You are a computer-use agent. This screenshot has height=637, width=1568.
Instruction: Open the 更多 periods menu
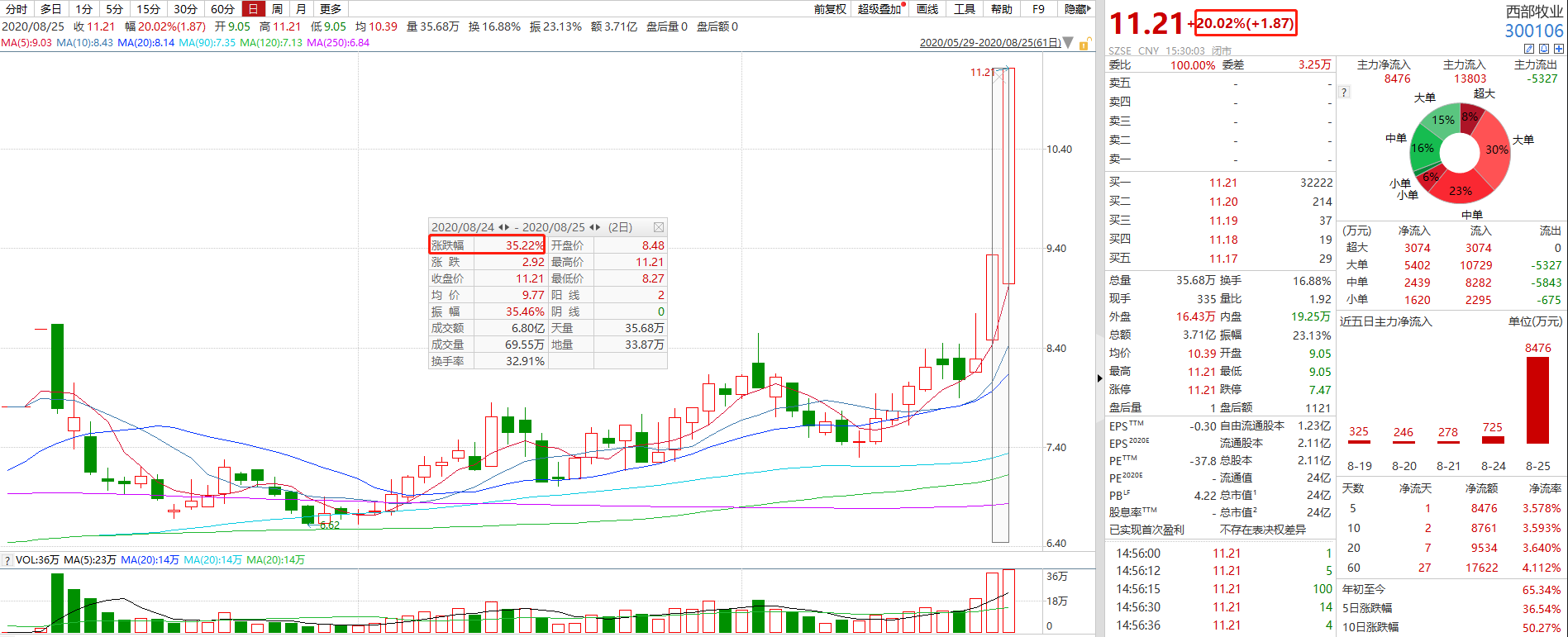tap(331, 9)
